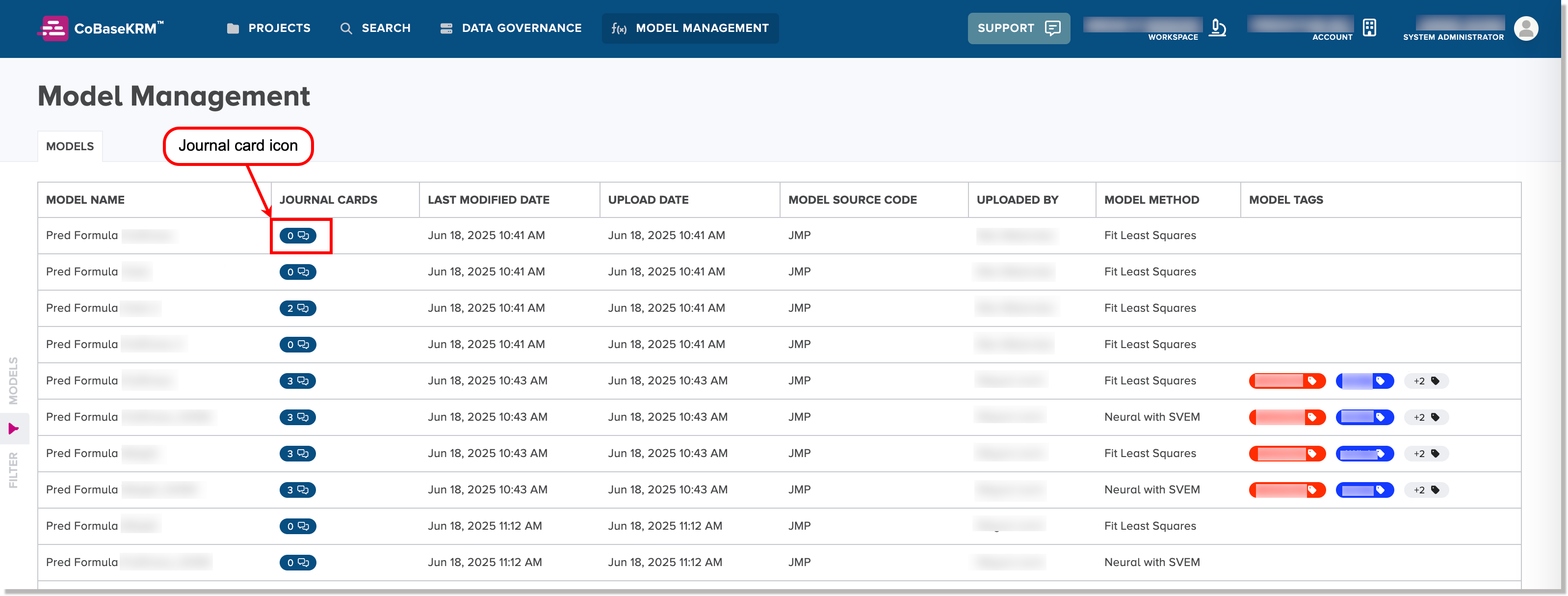
Task: Select Model Management in the navigation
Action: click(x=690, y=28)
